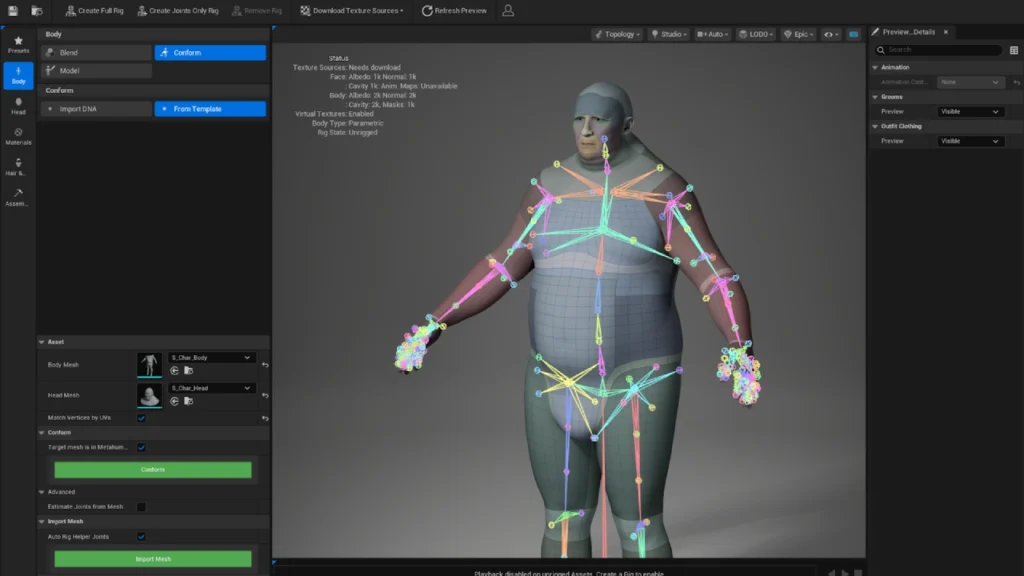Open the Materials section icon
The width and height of the screenshot is (1024, 576).
coord(18,136)
